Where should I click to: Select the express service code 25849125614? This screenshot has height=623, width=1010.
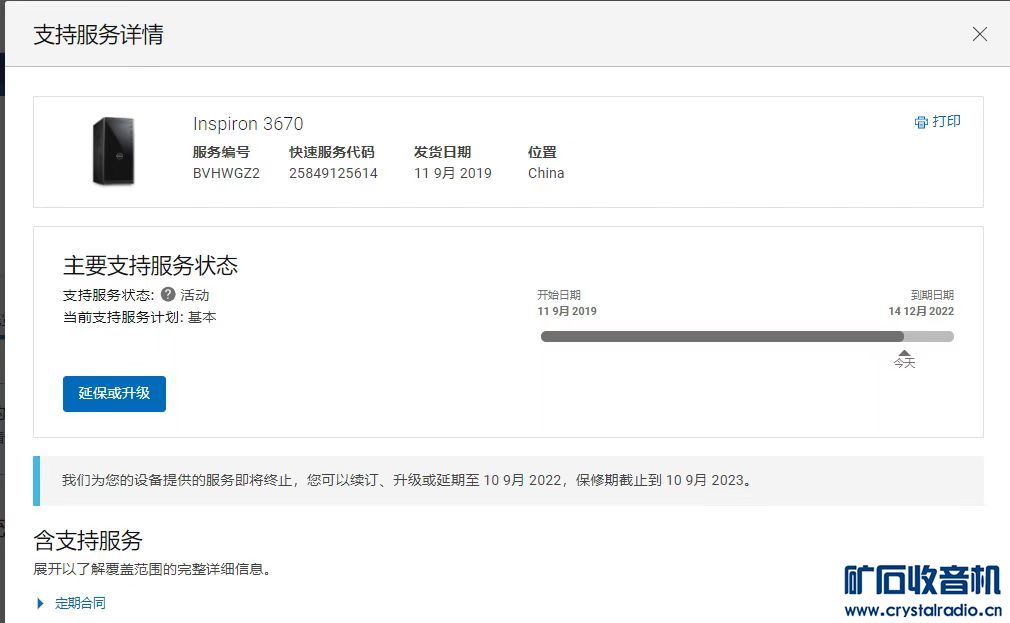click(x=333, y=173)
